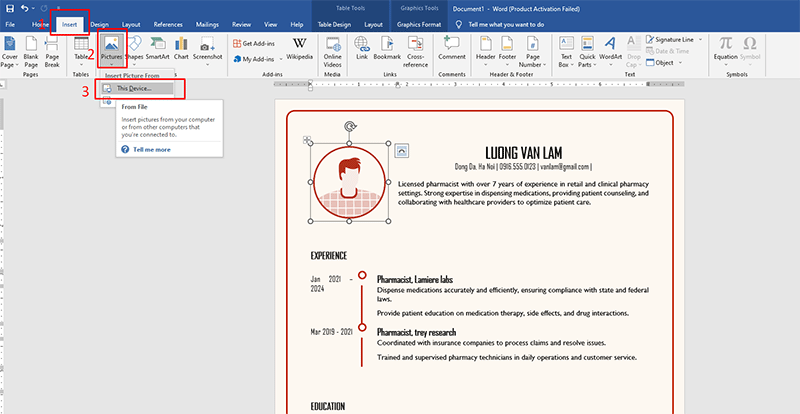
Task: Click Get Add-ins
Action: [255, 43]
